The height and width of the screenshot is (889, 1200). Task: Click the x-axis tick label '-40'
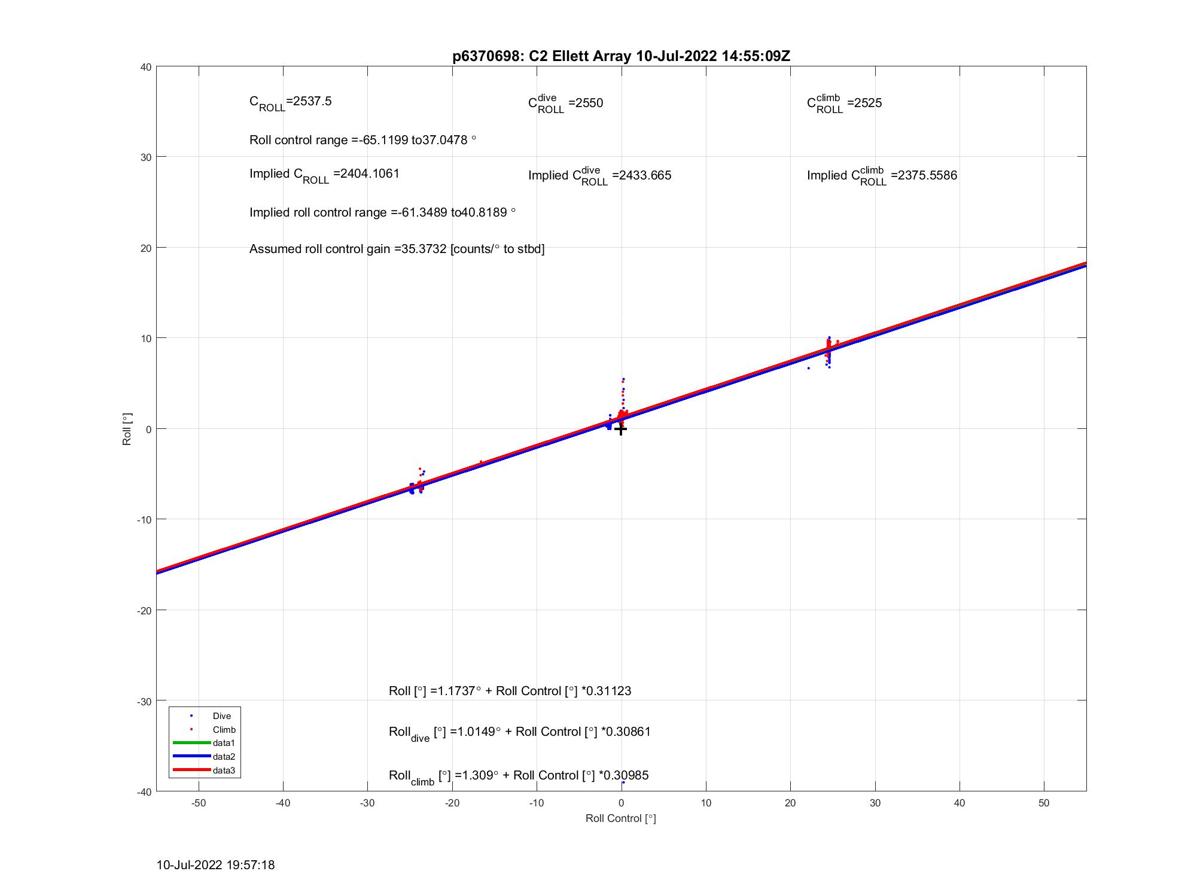283,803
